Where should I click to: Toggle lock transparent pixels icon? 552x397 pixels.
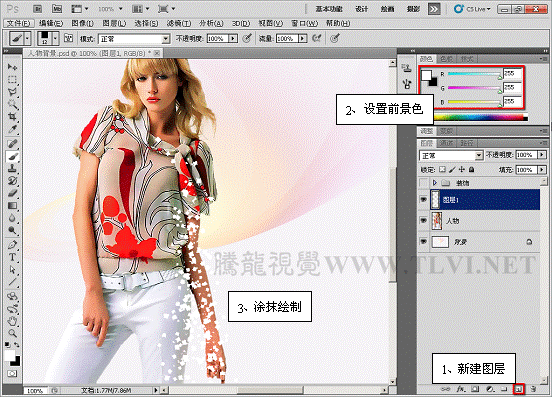coord(443,170)
